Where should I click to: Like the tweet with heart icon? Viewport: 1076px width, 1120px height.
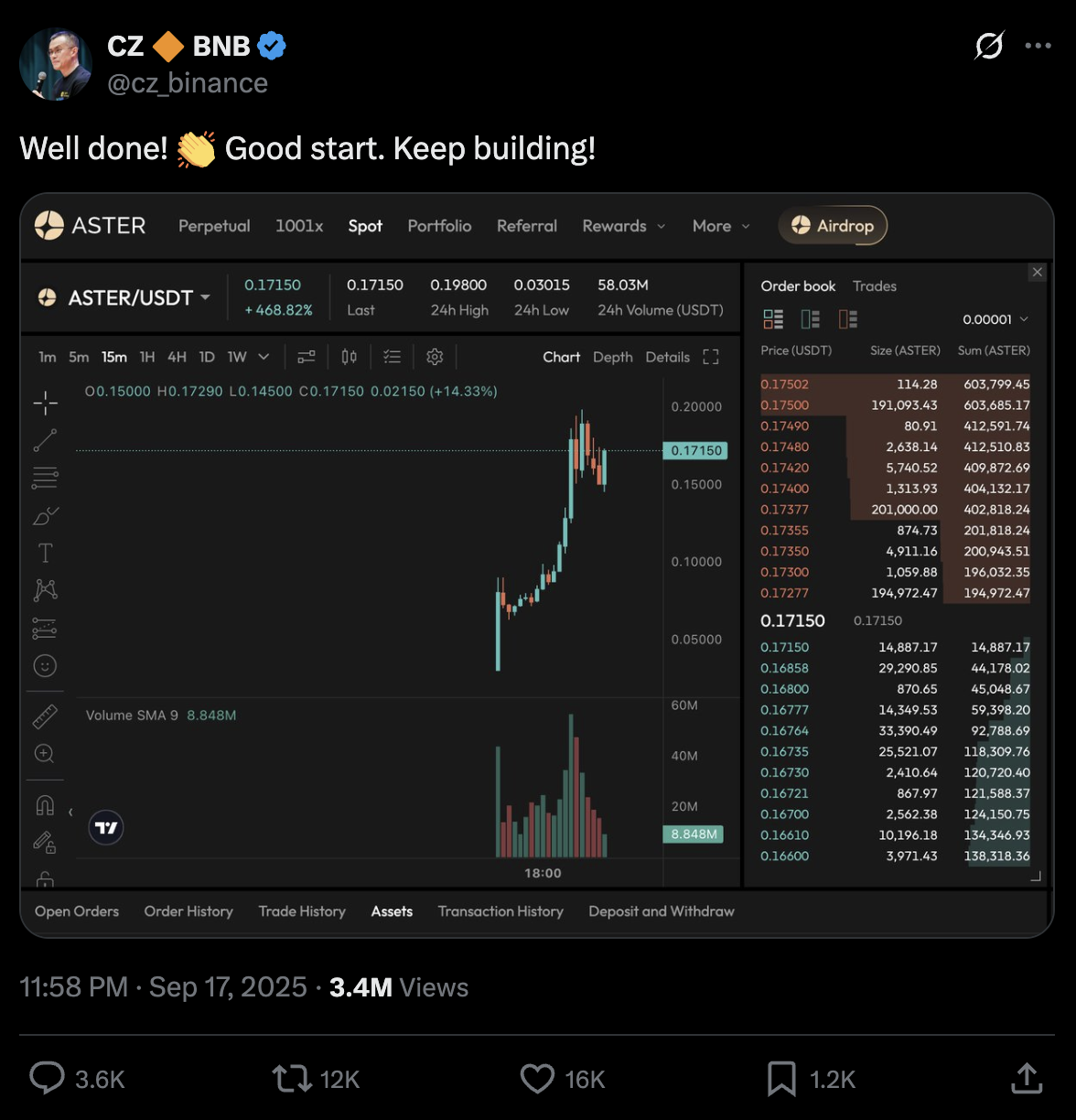click(x=538, y=1079)
